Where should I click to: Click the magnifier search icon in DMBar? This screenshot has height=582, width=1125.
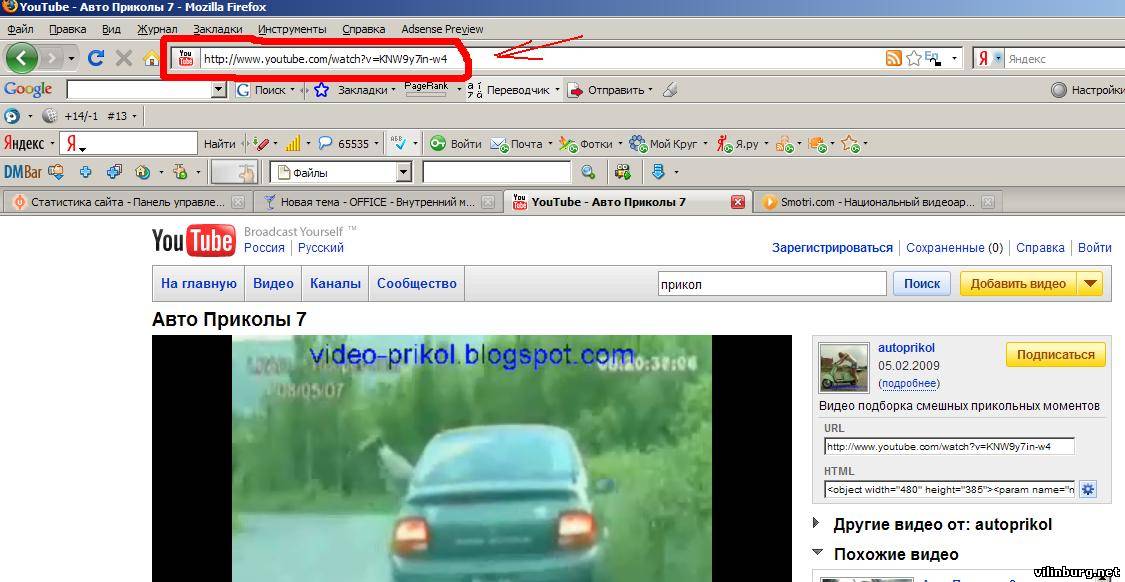pos(589,172)
